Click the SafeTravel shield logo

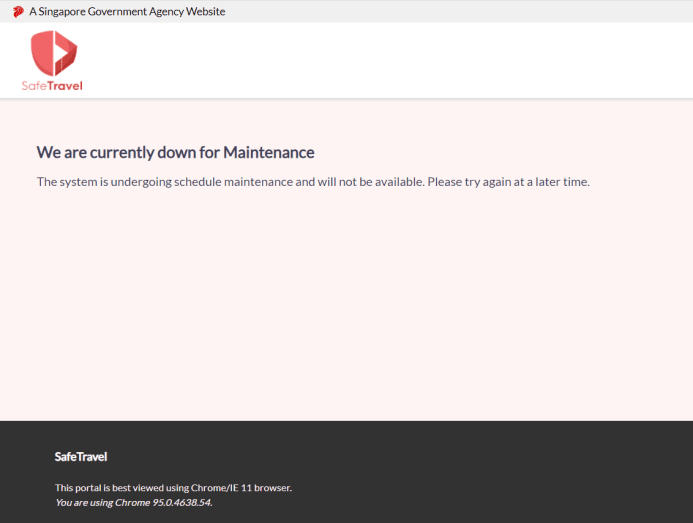[x=53, y=53]
